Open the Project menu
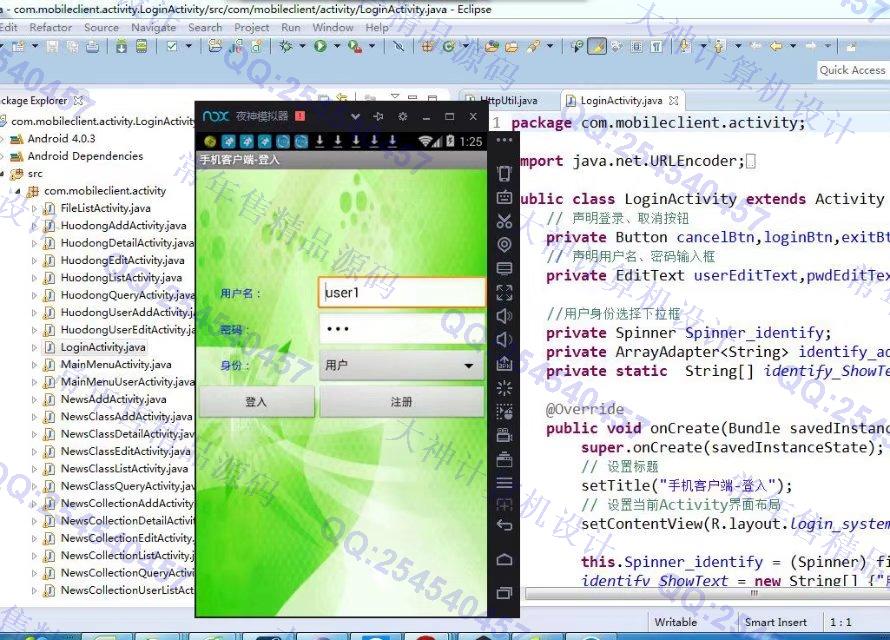The height and width of the screenshot is (640, 890). 251,27
